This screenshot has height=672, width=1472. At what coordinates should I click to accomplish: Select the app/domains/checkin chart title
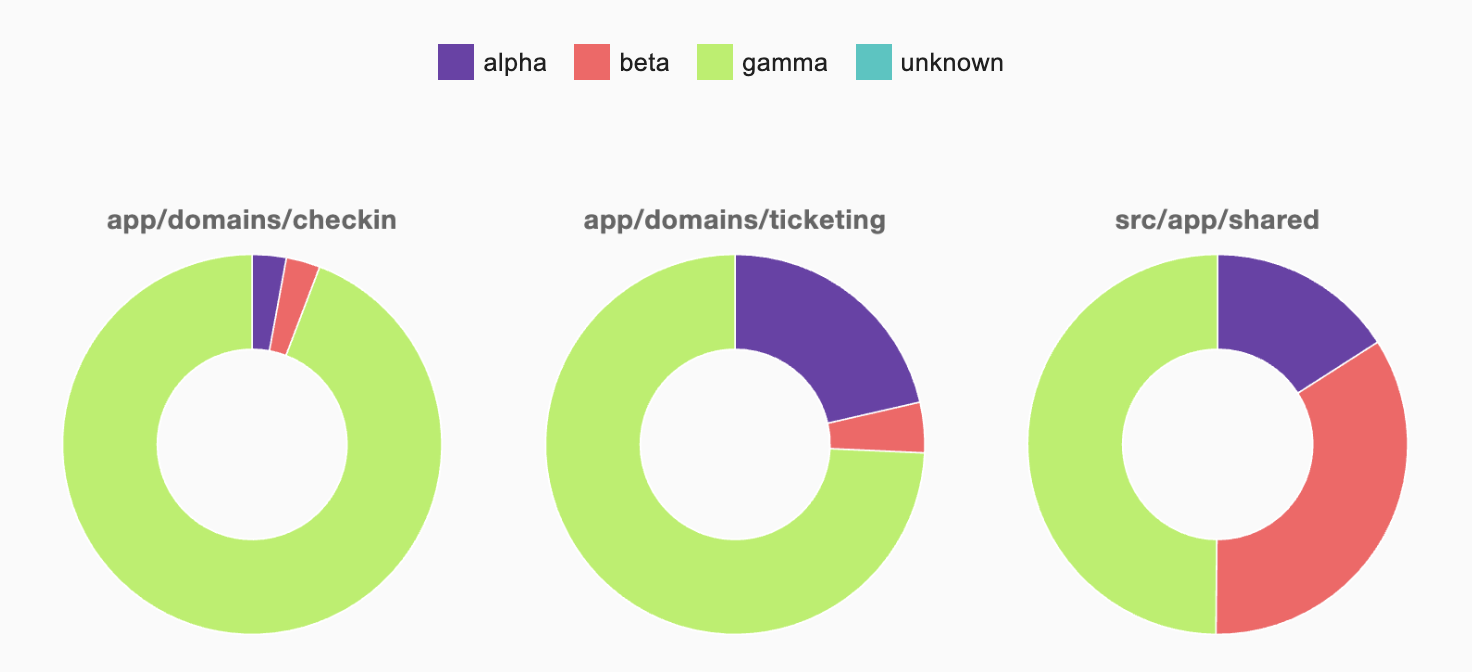tap(252, 220)
